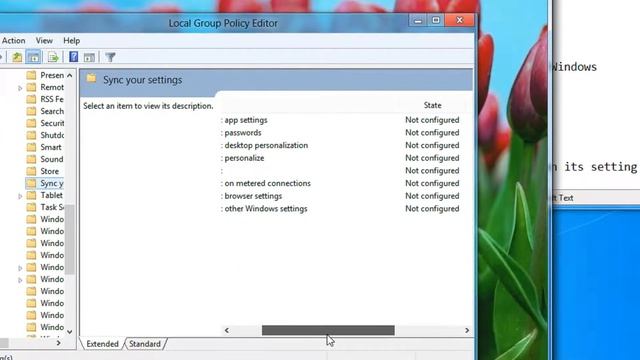The image size is (640, 360).
Task: Minimize the Local Group Policy Editor window
Action: coord(418,20)
